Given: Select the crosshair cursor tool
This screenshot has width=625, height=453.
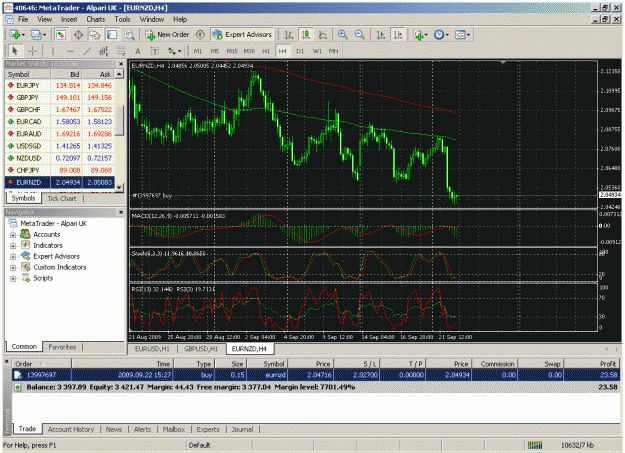Looking at the screenshot, I should (x=32, y=51).
